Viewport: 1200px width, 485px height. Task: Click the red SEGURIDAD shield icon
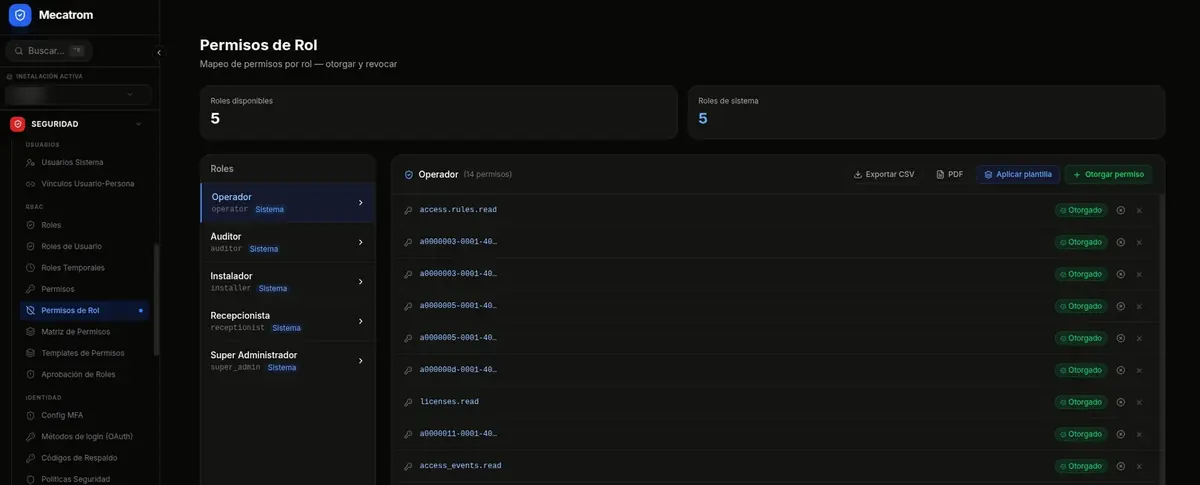click(17, 124)
